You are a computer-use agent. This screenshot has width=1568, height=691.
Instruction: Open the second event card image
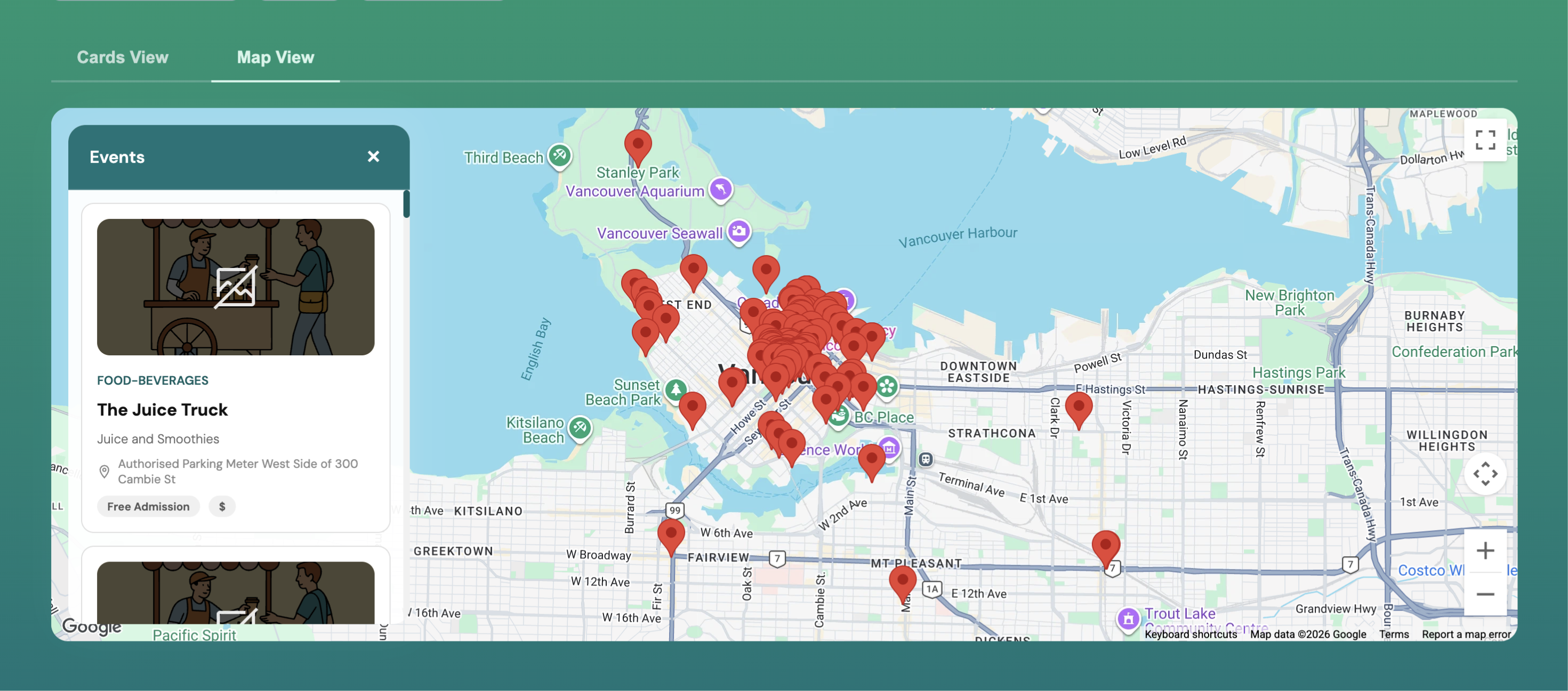pyautogui.click(x=236, y=592)
